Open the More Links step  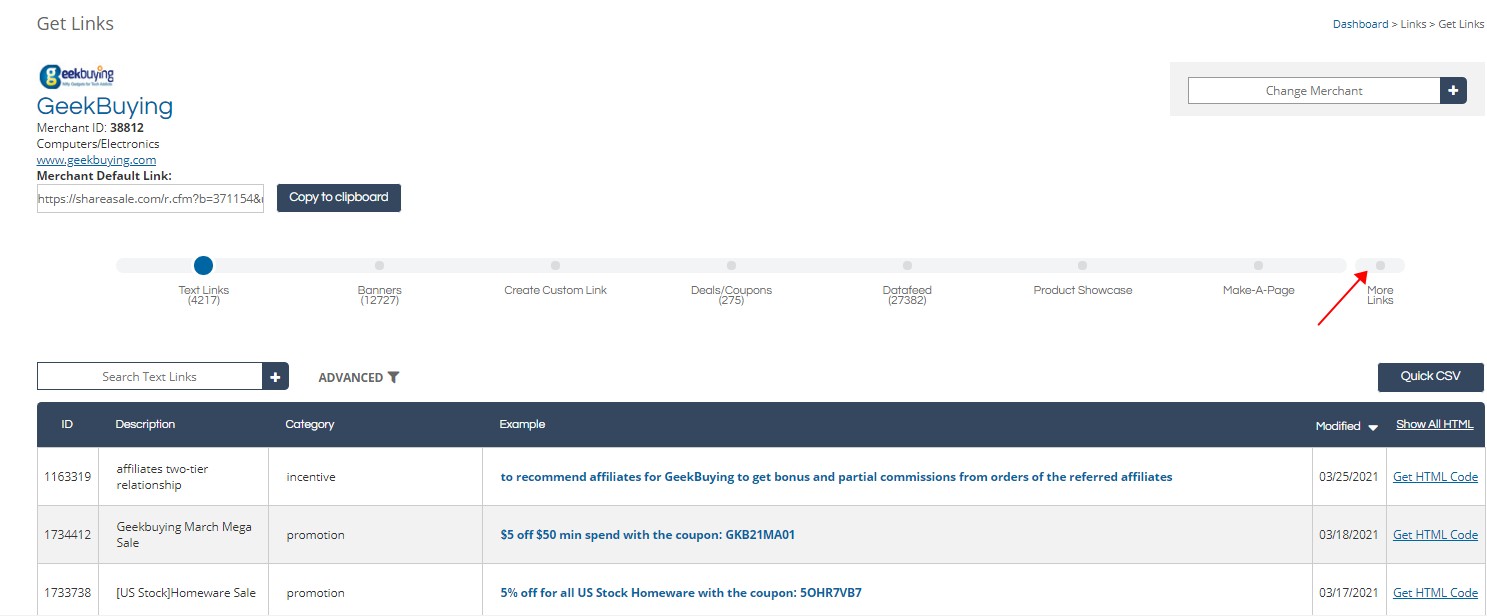[1380, 265]
